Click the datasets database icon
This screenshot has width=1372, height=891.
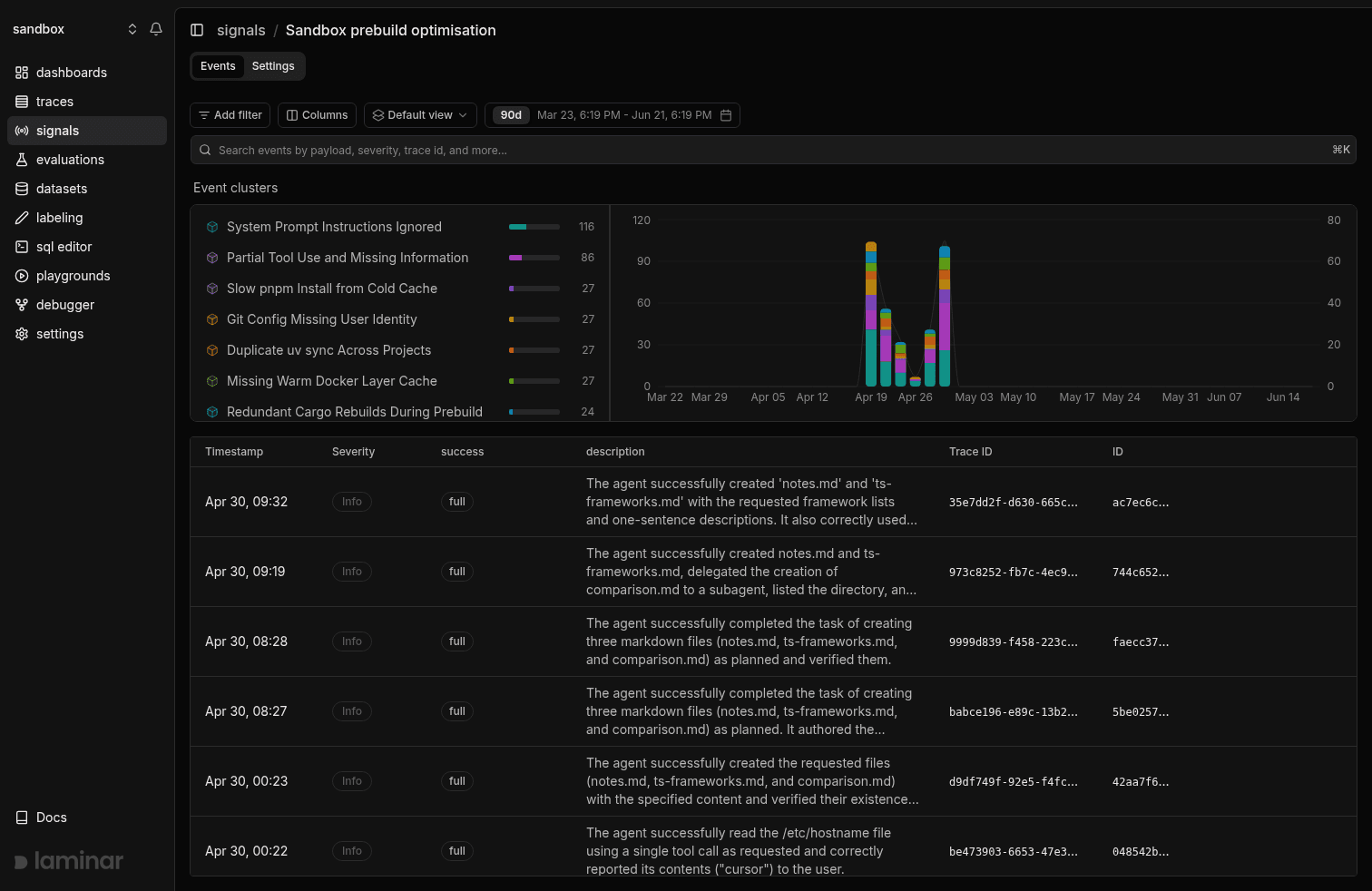click(22, 189)
